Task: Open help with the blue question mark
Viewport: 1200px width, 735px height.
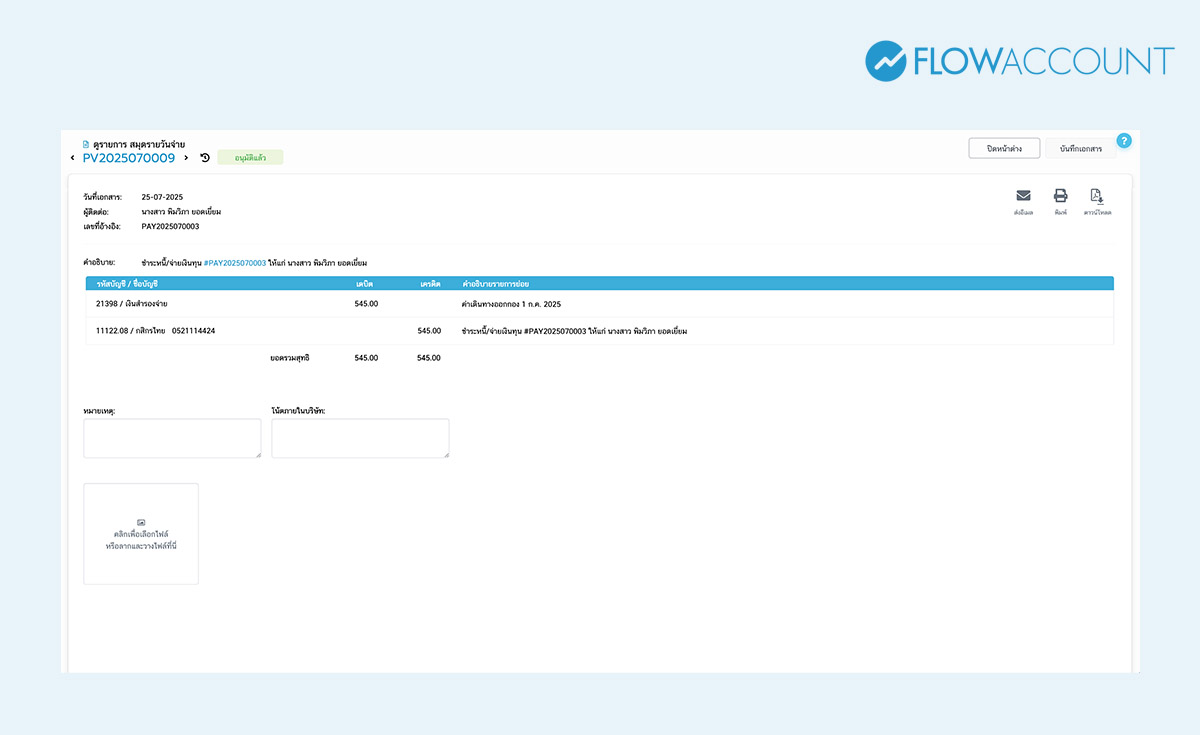Action: pyautogui.click(x=1124, y=141)
